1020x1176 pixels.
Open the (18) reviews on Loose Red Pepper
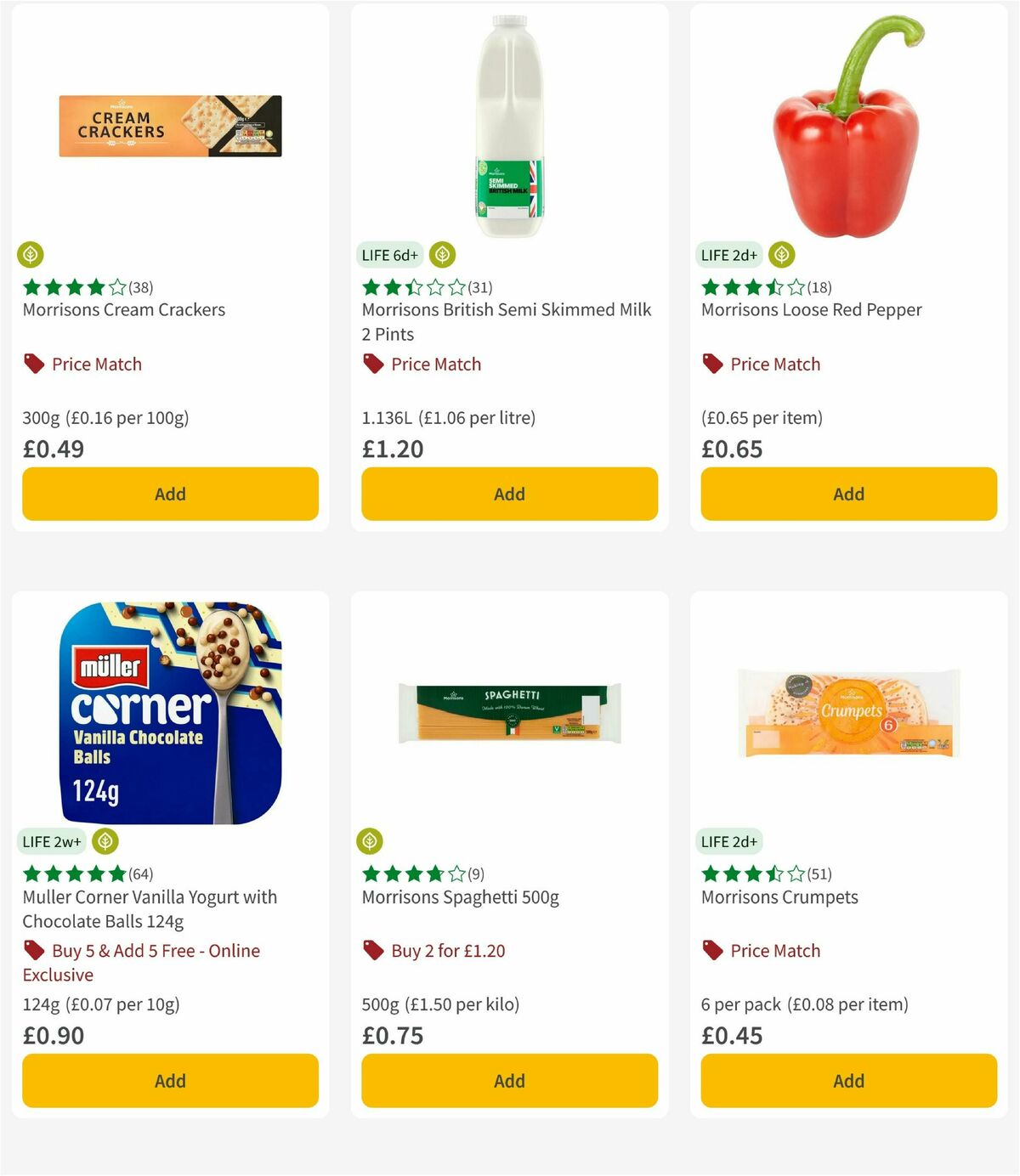819,287
